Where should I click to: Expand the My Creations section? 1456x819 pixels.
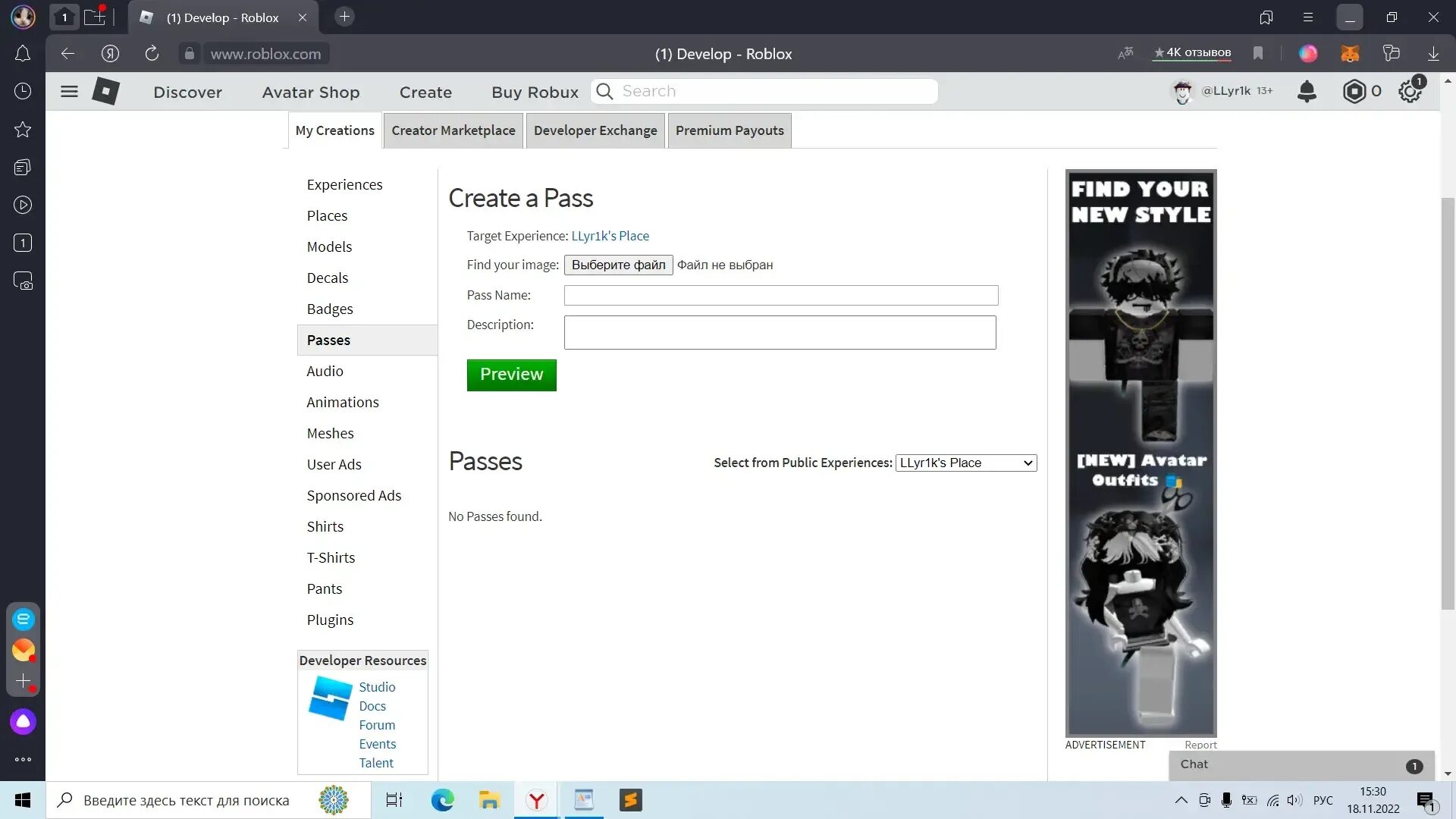[x=335, y=130]
